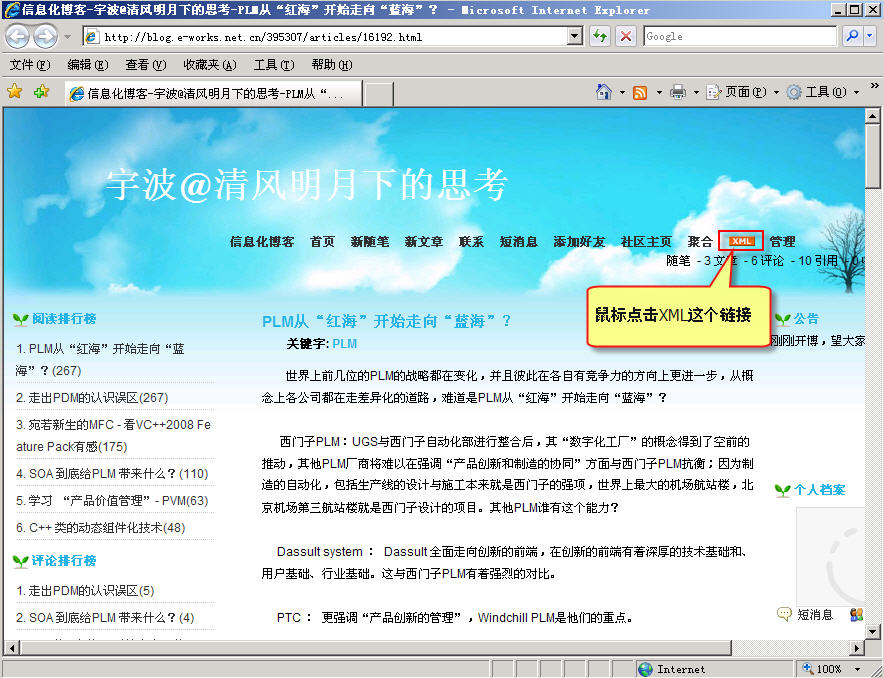Click the blog title 宇波@清风明月下的思考
The height and width of the screenshot is (678, 884).
307,184
